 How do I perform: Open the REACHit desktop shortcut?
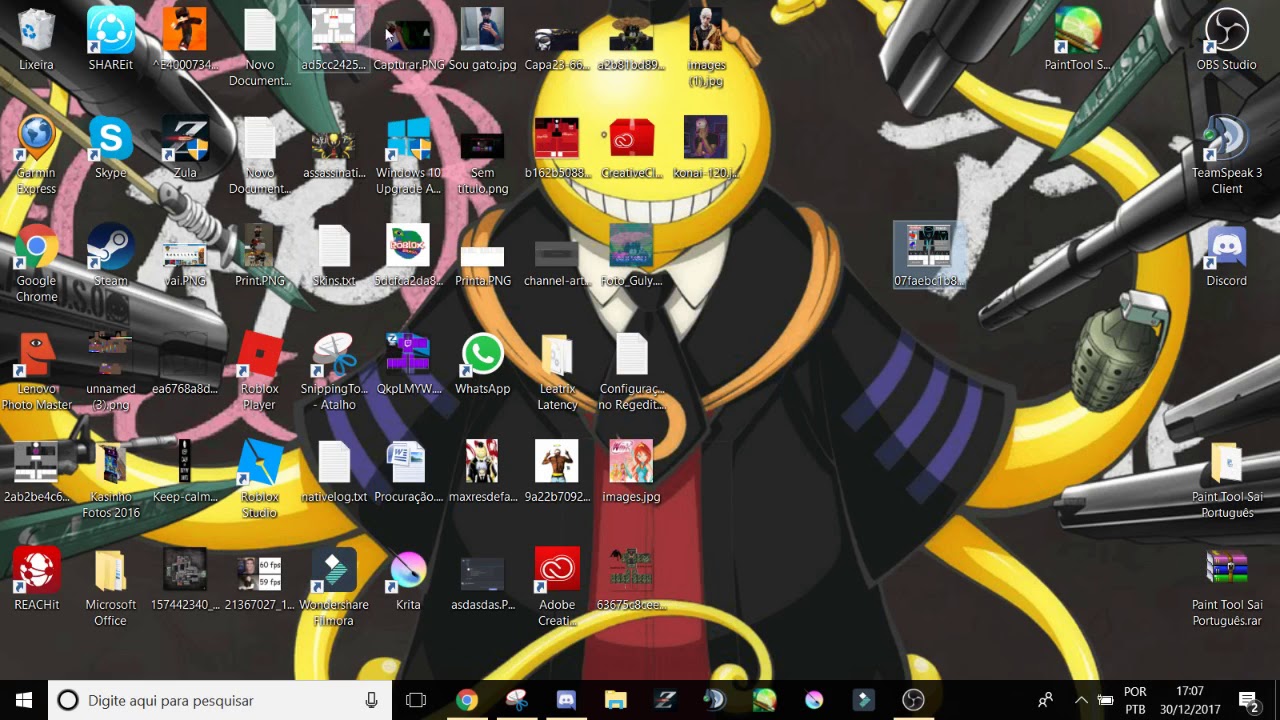[36, 580]
